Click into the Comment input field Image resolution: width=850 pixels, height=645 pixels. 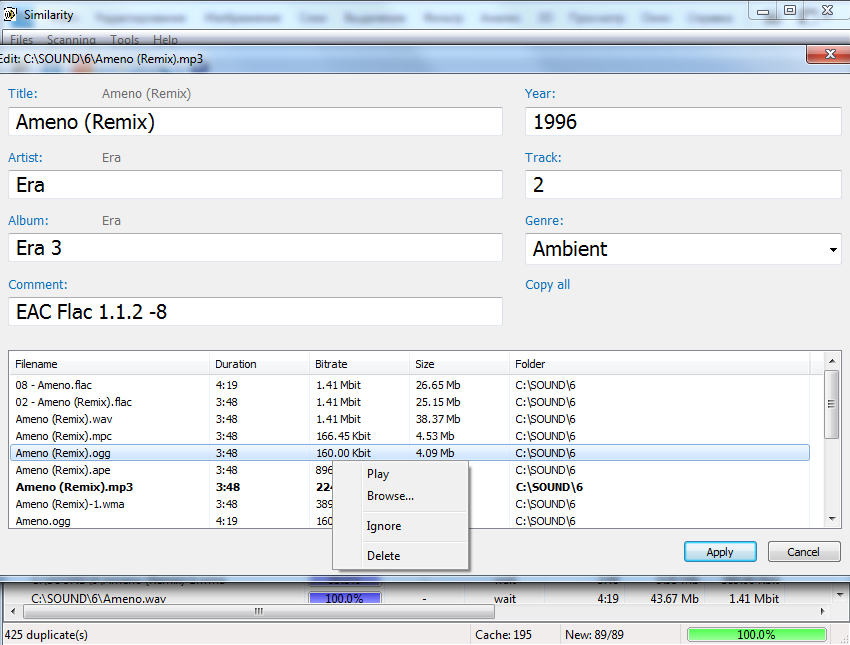[255, 312]
